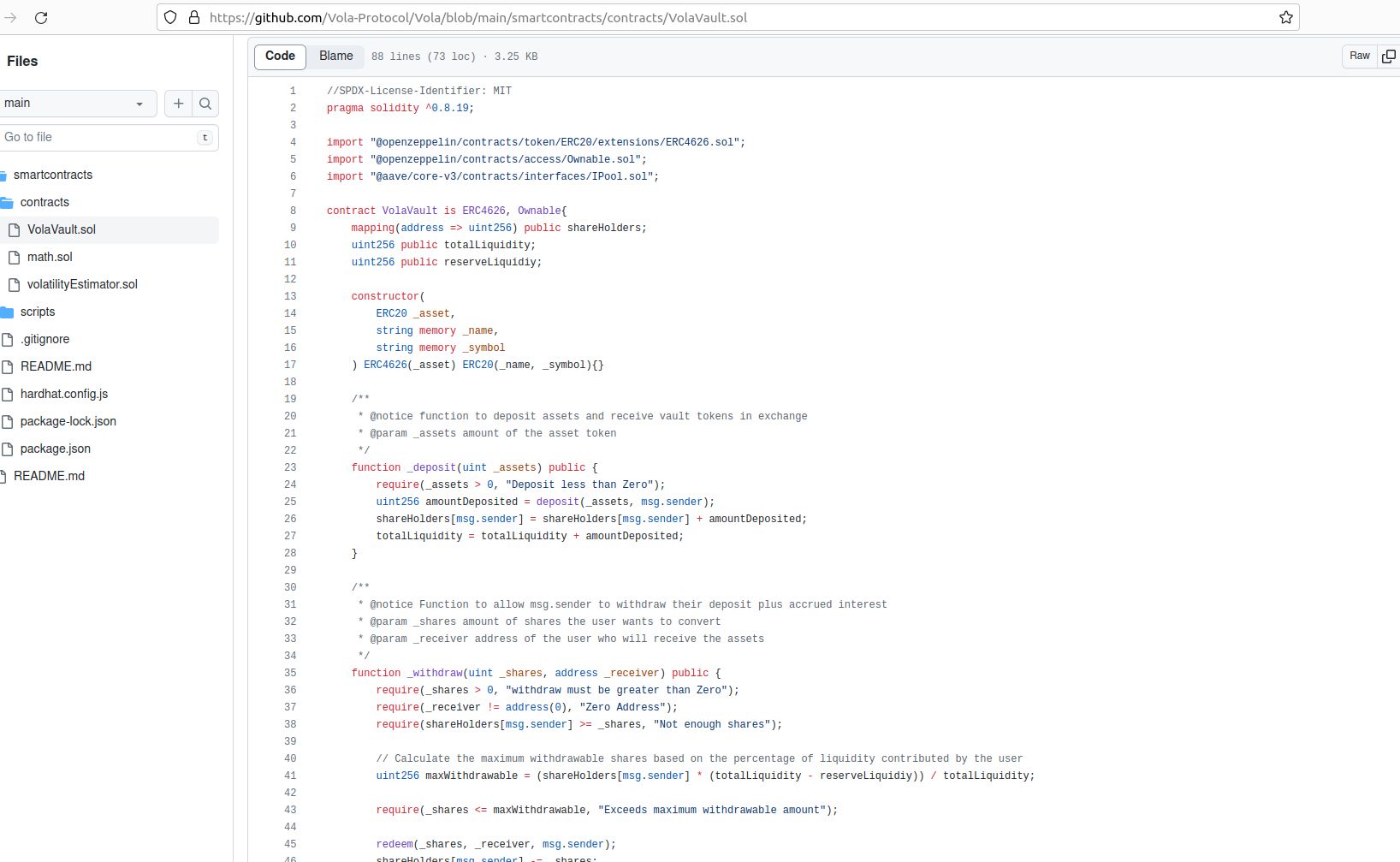Click line number 8
The width and height of the screenshot is (1400, 862).
[293, 211]
